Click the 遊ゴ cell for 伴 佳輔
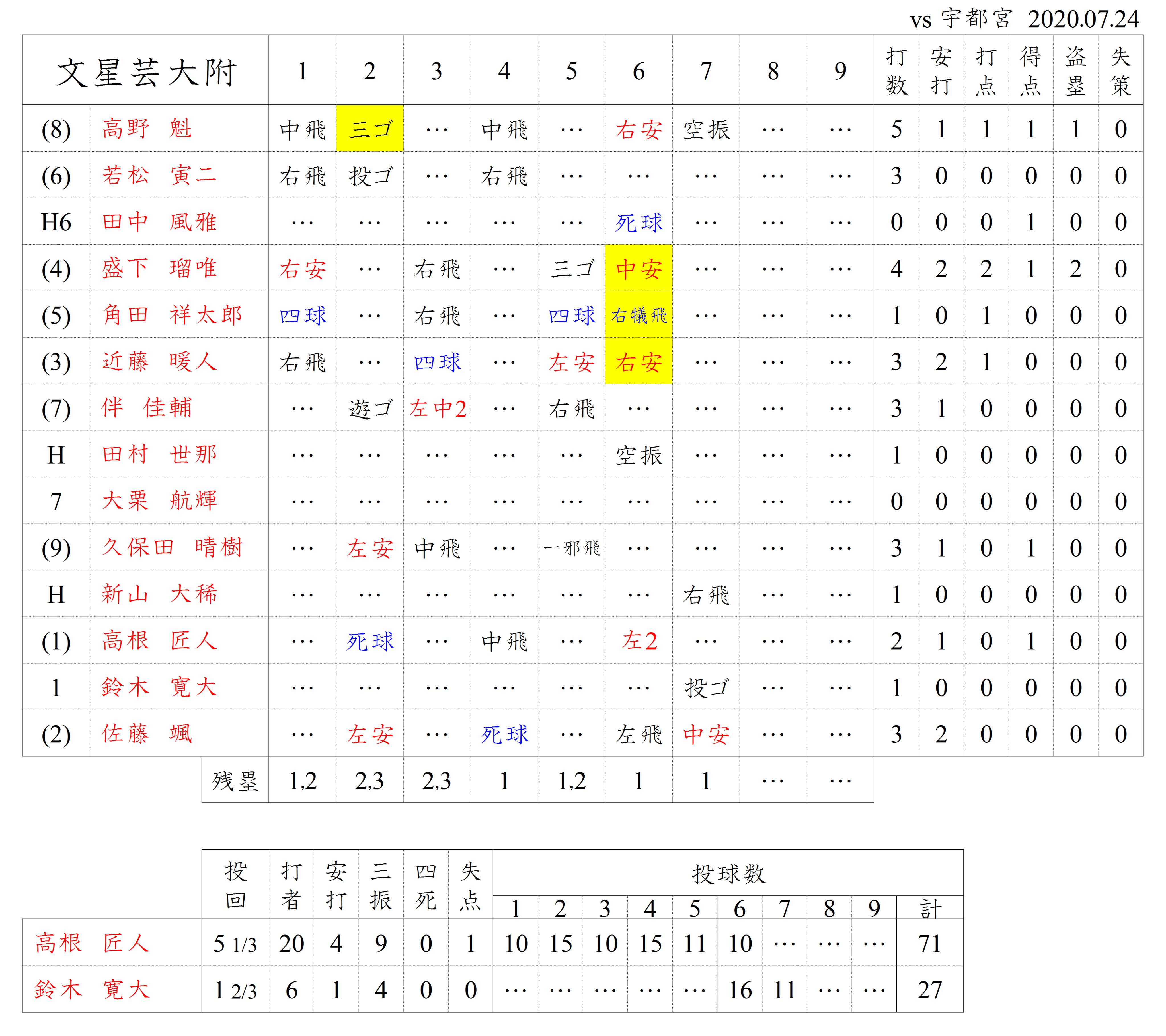The image size is (1166, 1036). click(370, 408)
